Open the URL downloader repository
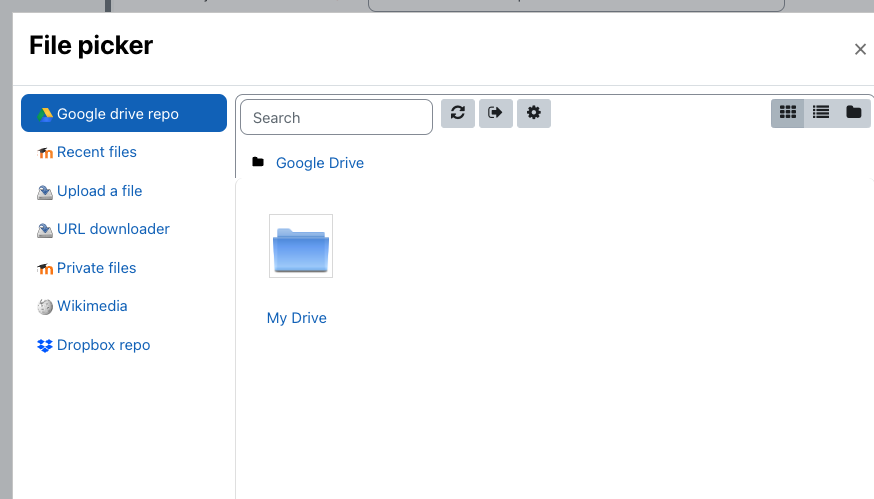 pyautogui.click(x=113, y=229)
